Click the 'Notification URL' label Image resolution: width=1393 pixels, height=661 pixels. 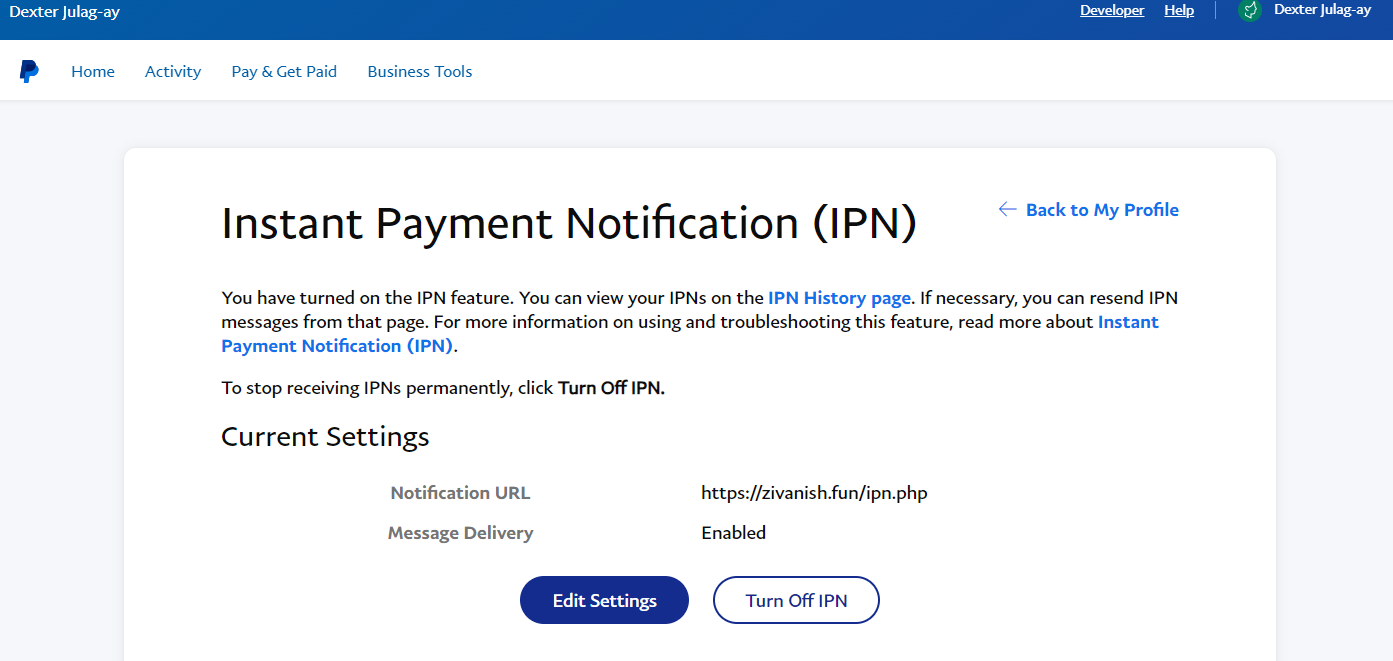tap(460, 493)
